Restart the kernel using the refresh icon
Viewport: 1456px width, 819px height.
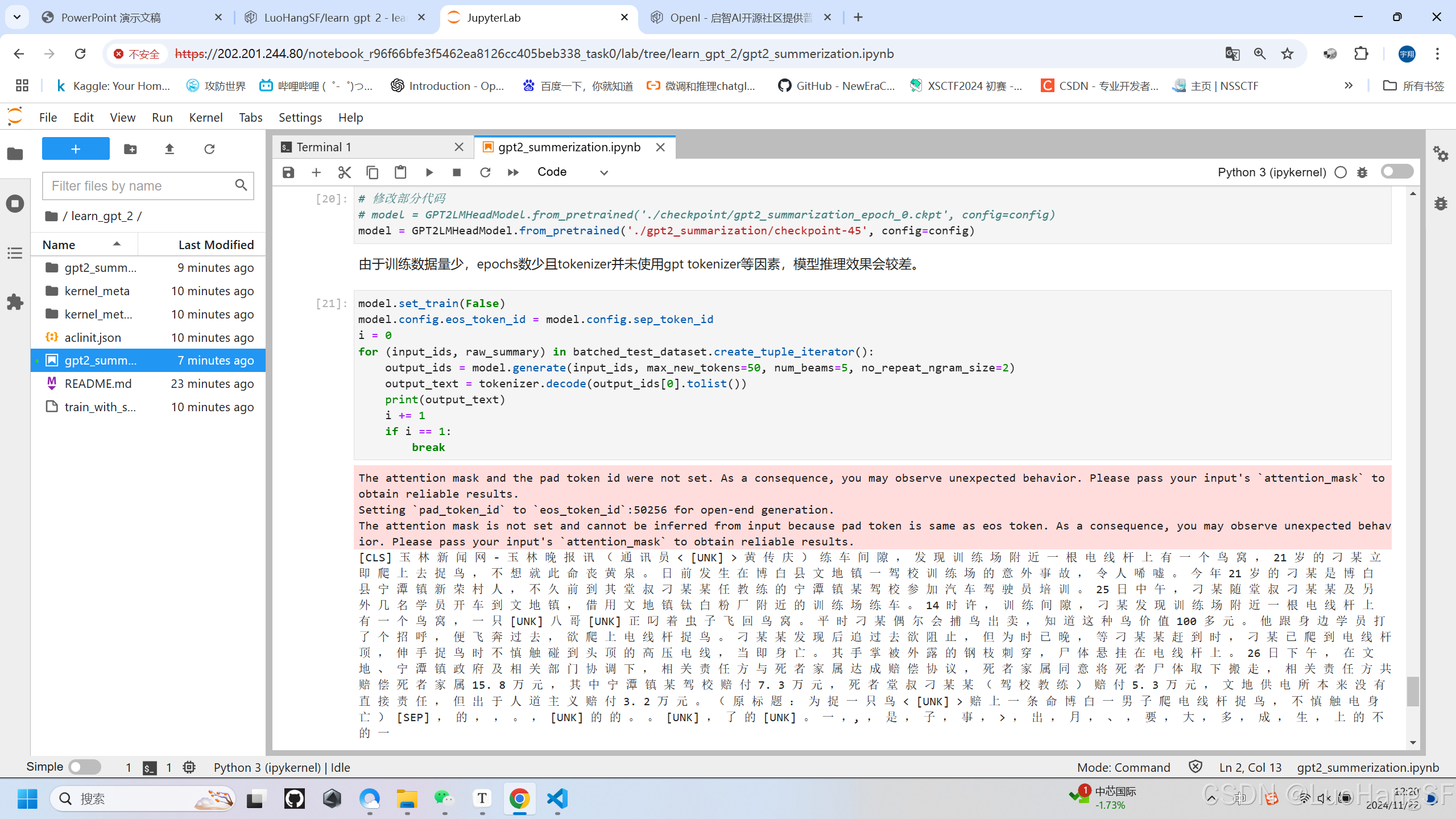(x=485, y=172)
